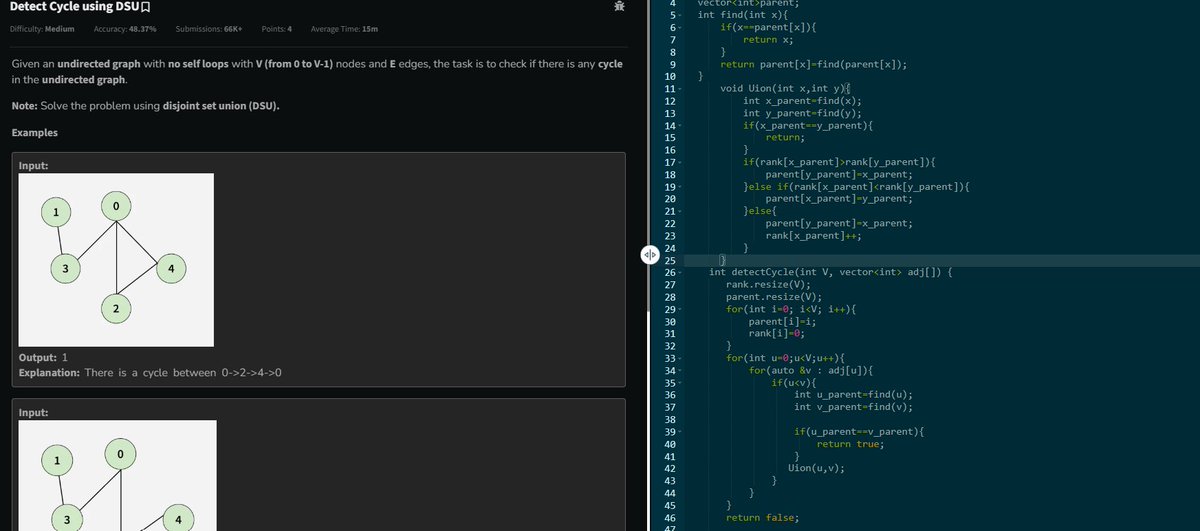The height and width of the screenshot is (531, 1200).
Task: Collapse the find function at line 5
Action: click(680, 15)
